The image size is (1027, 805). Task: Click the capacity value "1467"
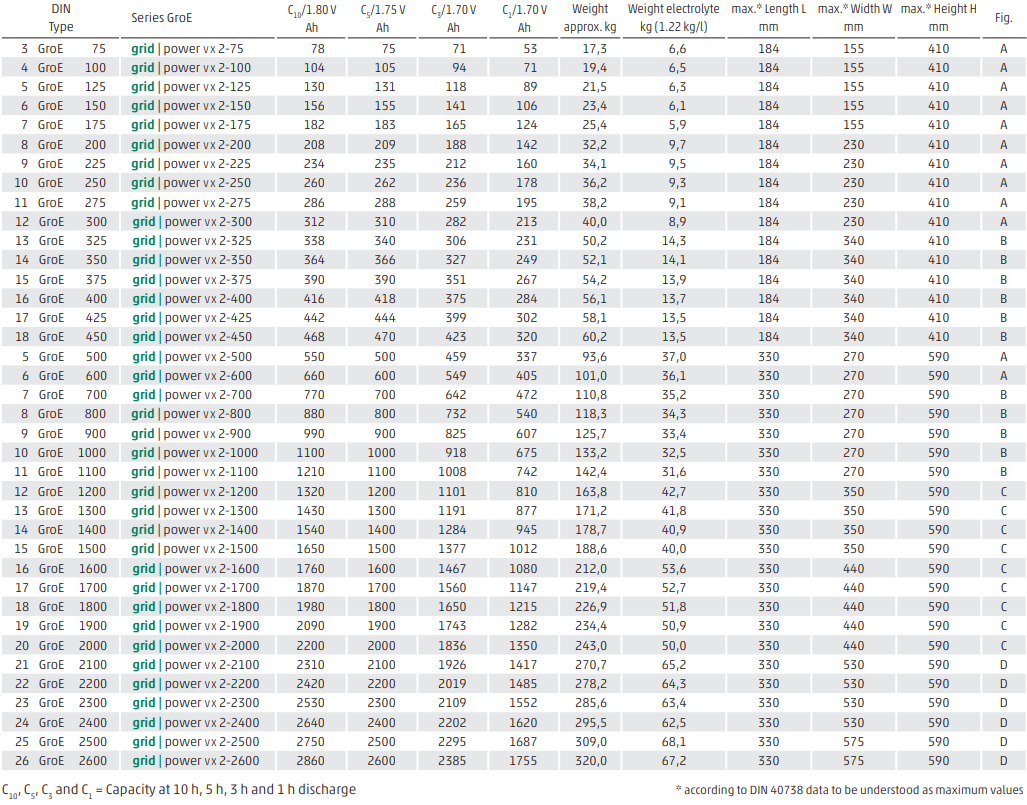coord(452,569)
